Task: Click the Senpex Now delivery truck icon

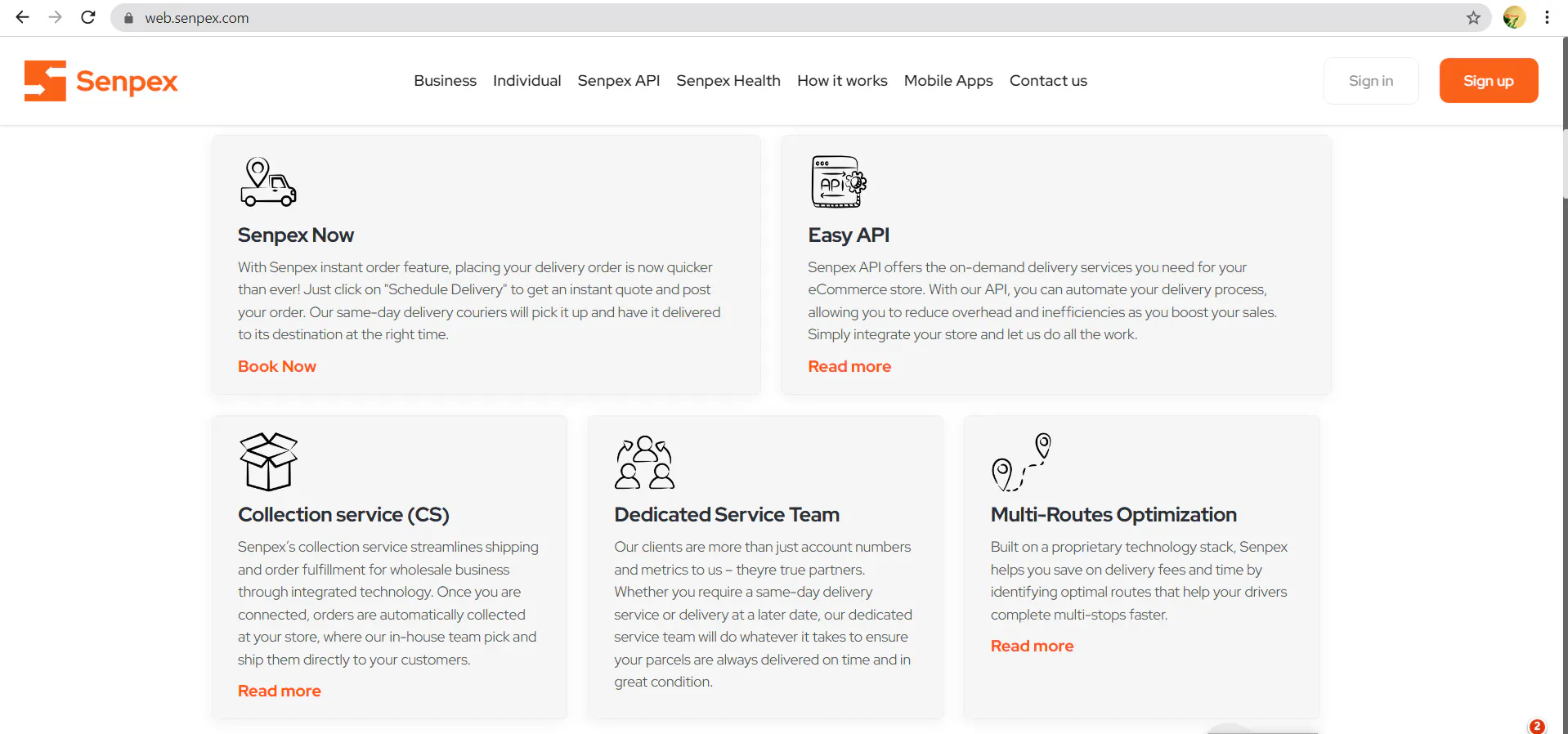Action: (x=268, y=181)
